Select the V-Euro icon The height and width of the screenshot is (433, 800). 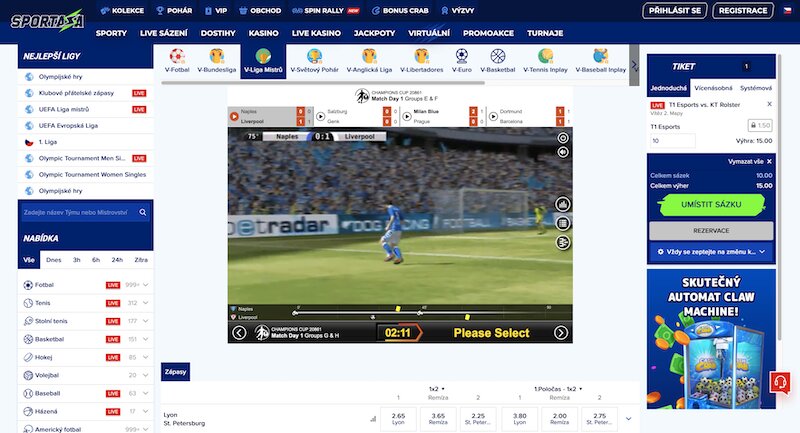click(462, 61)
